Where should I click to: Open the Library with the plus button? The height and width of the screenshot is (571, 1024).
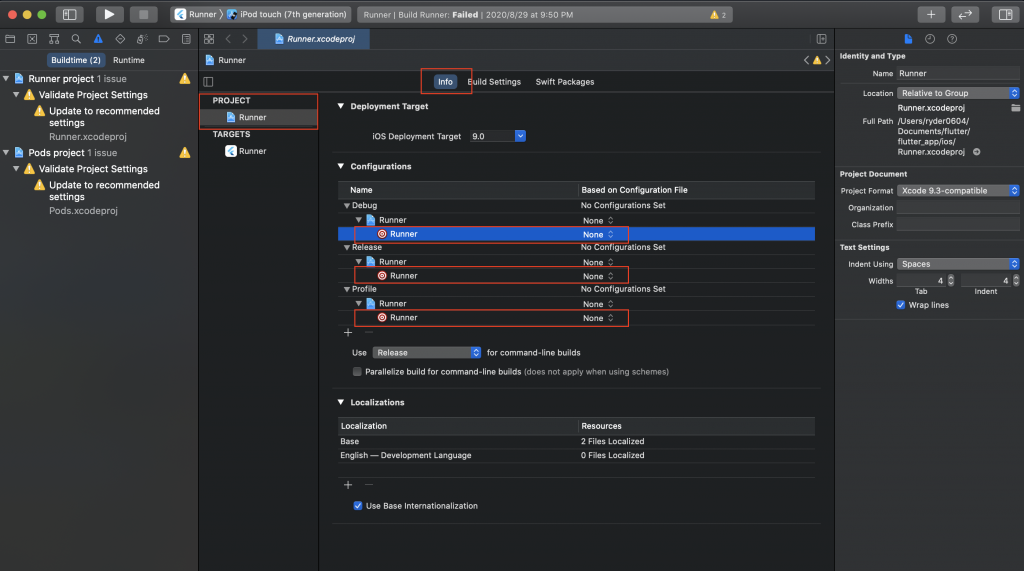[931, 14]
